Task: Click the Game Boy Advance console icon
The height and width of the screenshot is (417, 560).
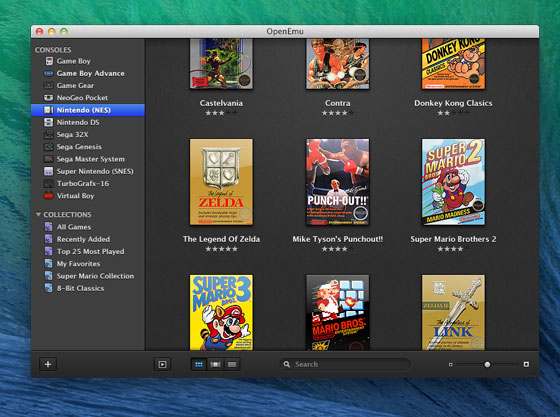Action: click(x=49, y=74)
